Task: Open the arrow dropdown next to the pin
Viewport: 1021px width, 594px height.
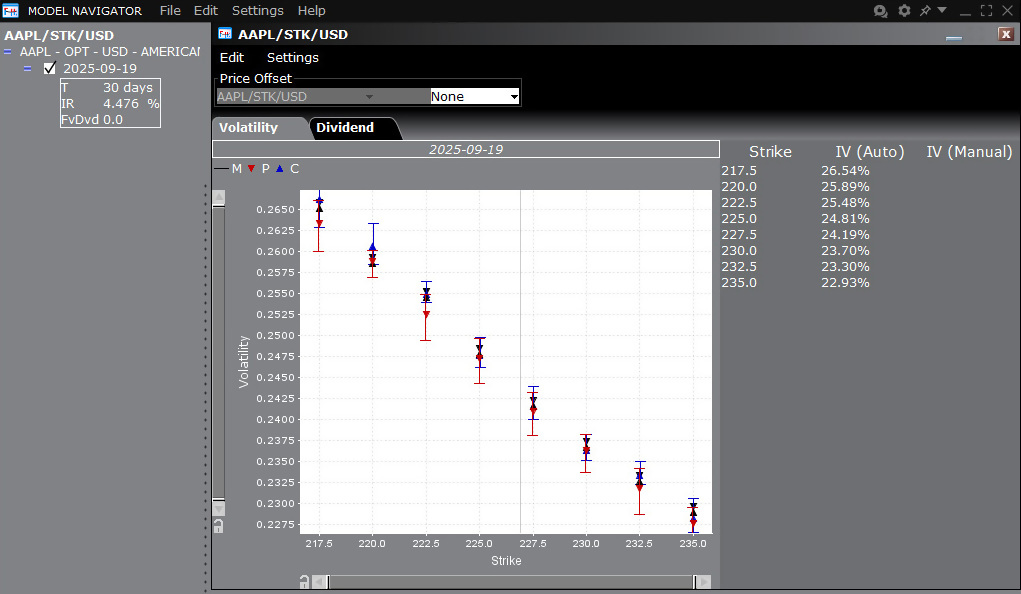Action: point(942,11)
